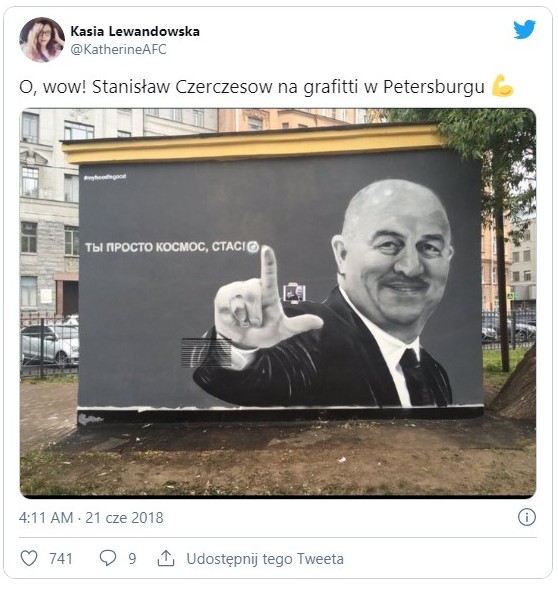
Task: Click the 741 likes count
Action: click(x=61, y=559)
